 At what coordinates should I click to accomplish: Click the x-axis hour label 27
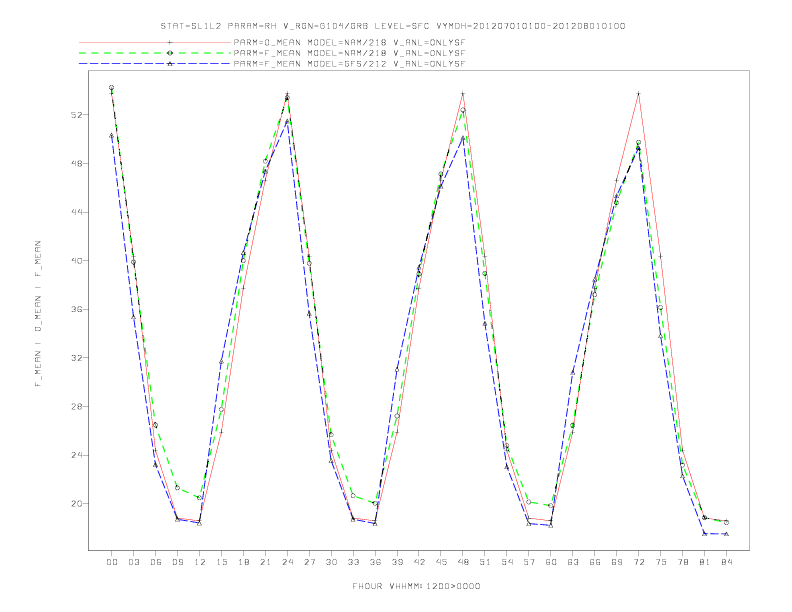(x=309, y=562)
